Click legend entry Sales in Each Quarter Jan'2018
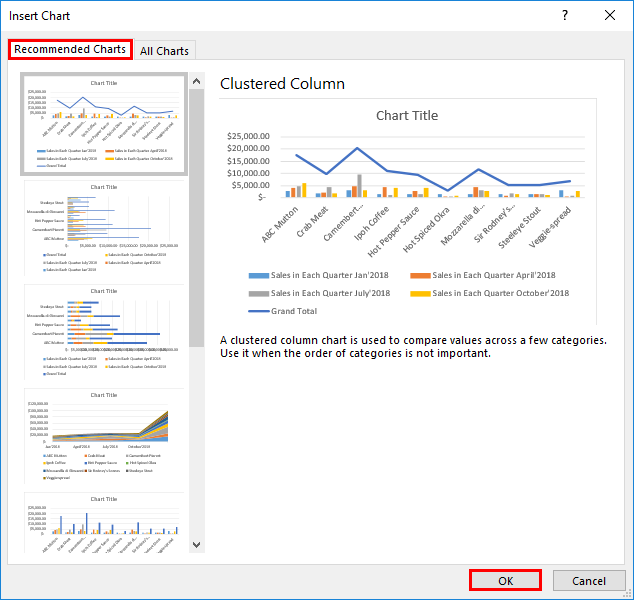Screen dimensions: 634x600 point(319,275)
